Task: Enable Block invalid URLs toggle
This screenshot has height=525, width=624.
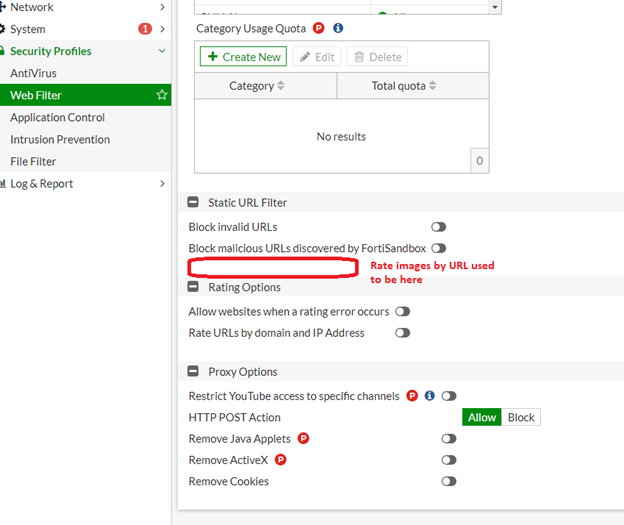Action: [438, 227]
